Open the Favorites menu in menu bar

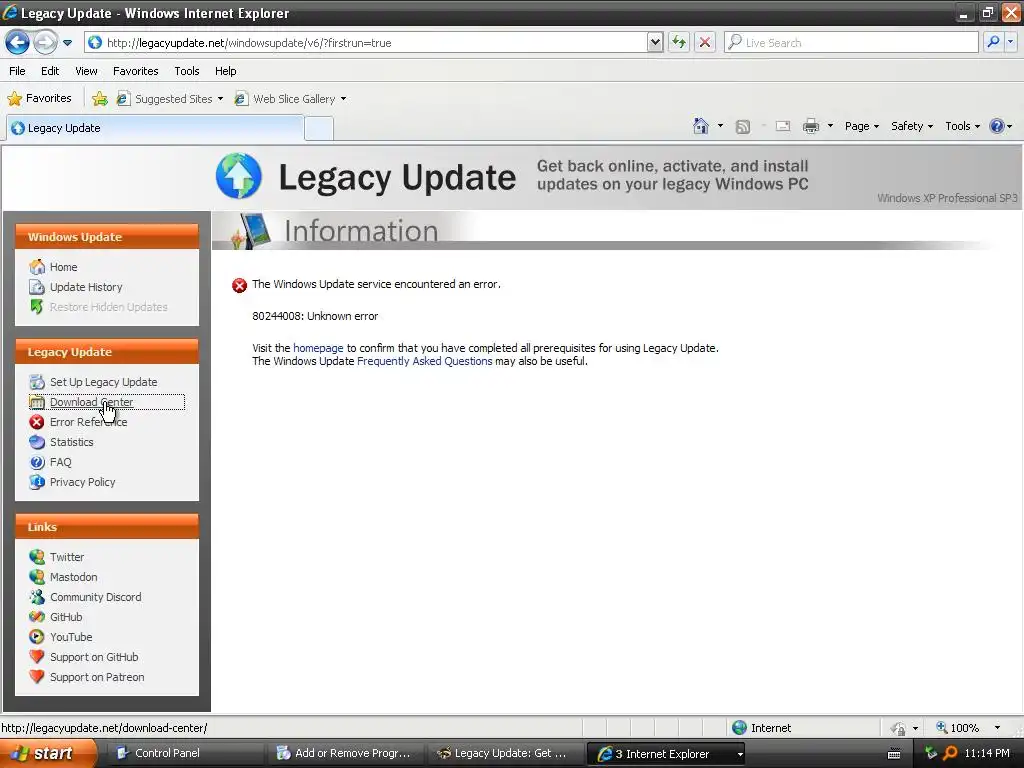[x=135, y=71]
